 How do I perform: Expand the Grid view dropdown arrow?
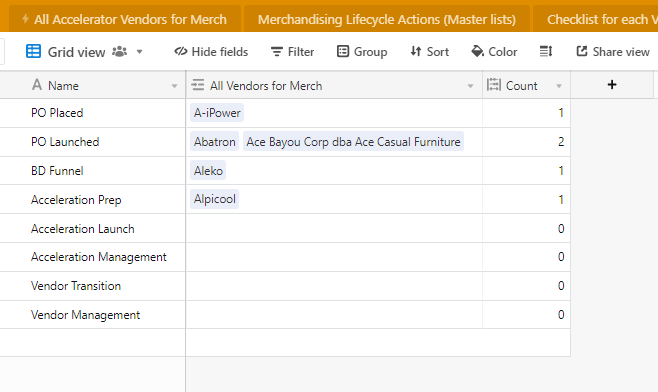pyautogui.click(x=139, y=52)
